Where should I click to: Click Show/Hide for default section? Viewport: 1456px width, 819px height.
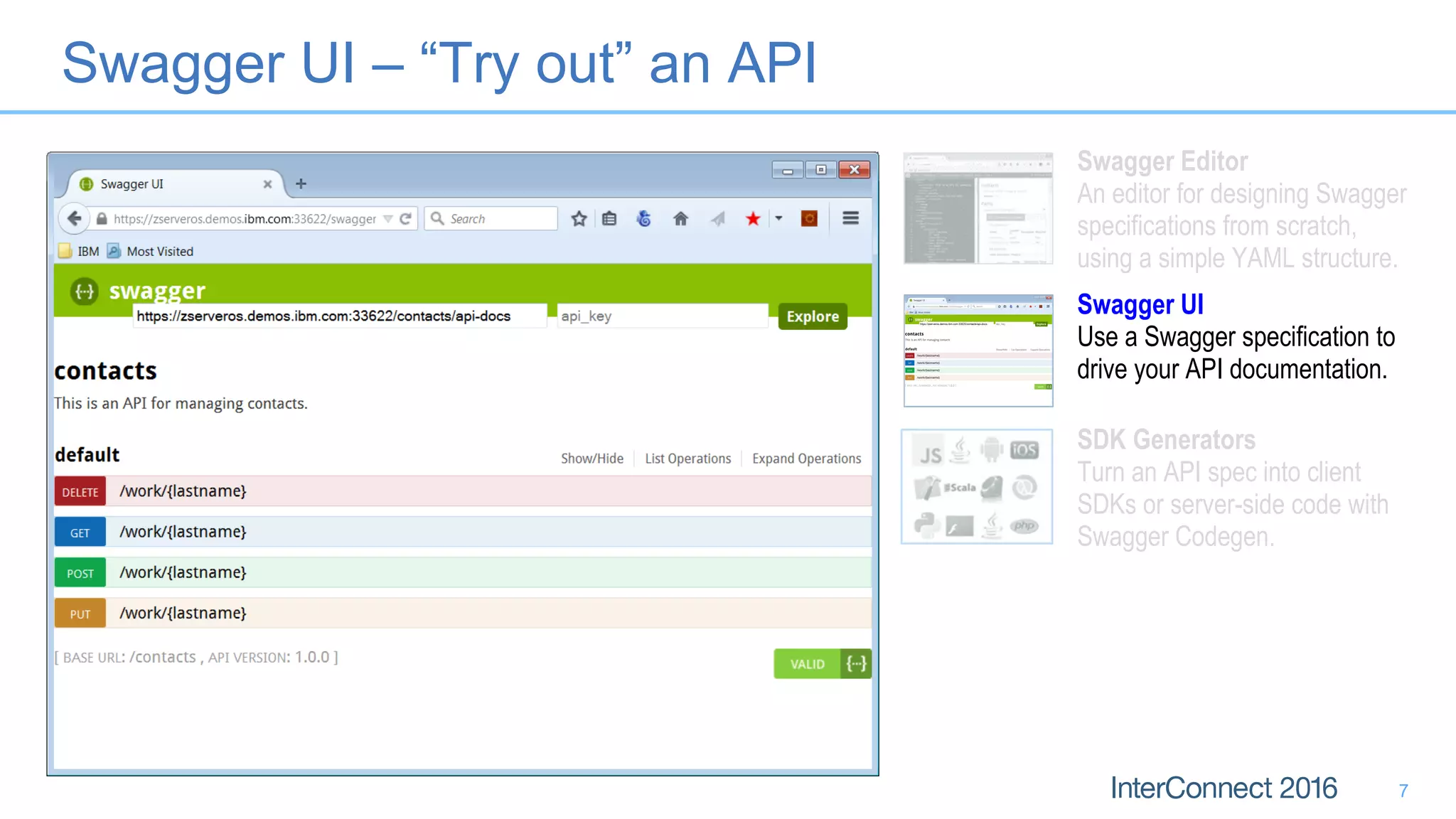pos(592,459)
